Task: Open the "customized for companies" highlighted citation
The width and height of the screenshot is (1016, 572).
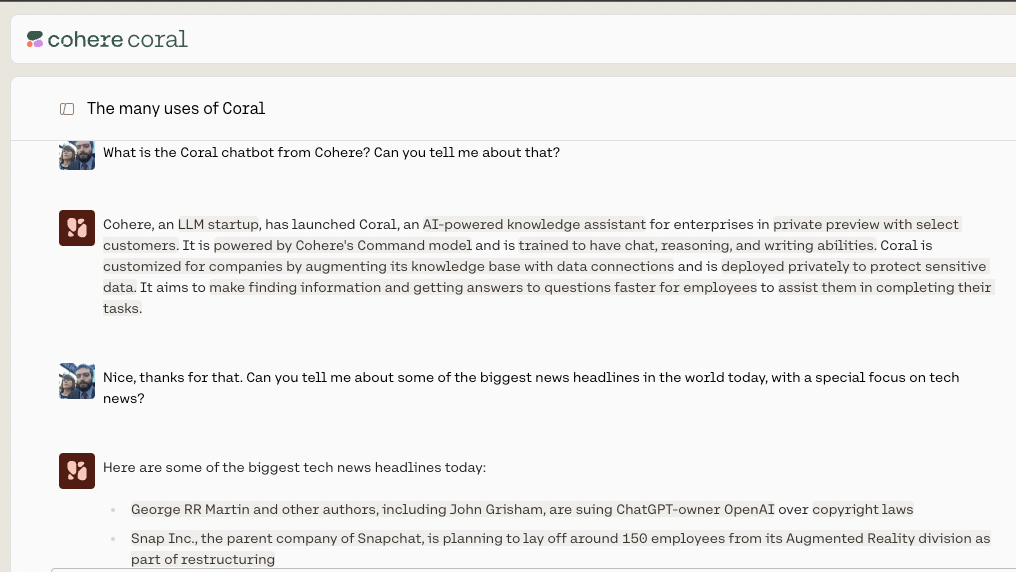Action: click(388, 266)
